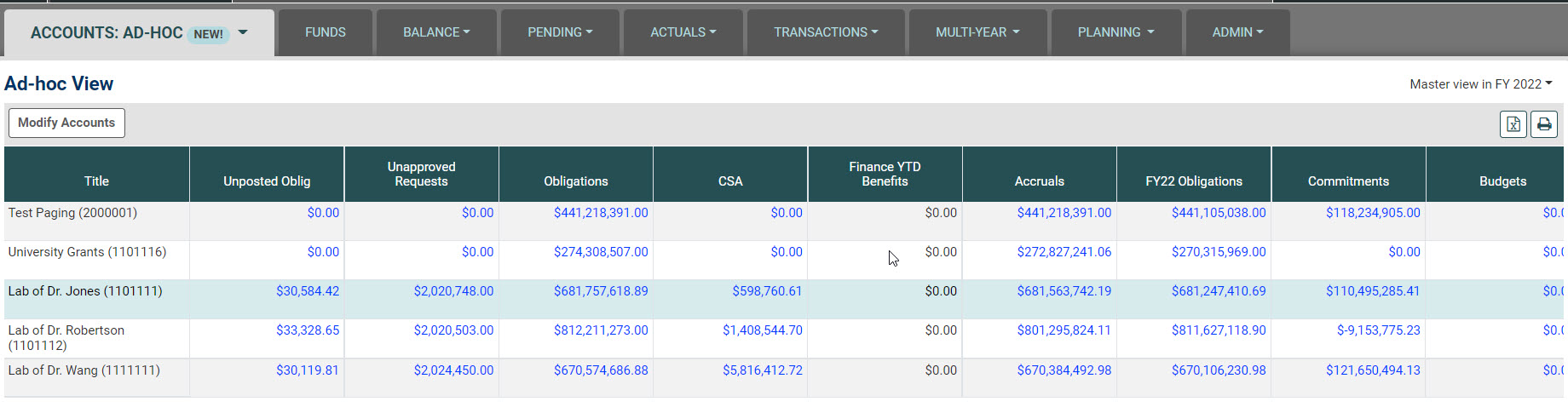Screen dimensions: 1568x413
Task: Click the printer icon button
Action: [1544, 124]
